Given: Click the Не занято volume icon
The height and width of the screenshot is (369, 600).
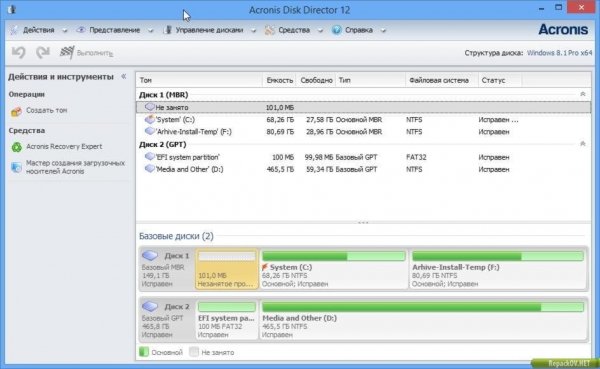Looking at the screenshot, I should (150, 107).
